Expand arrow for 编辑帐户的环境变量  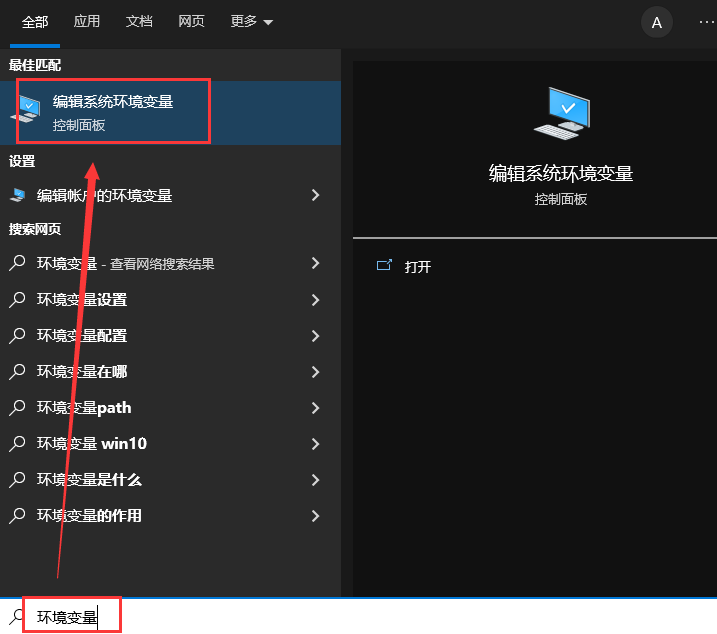point(315,195)
